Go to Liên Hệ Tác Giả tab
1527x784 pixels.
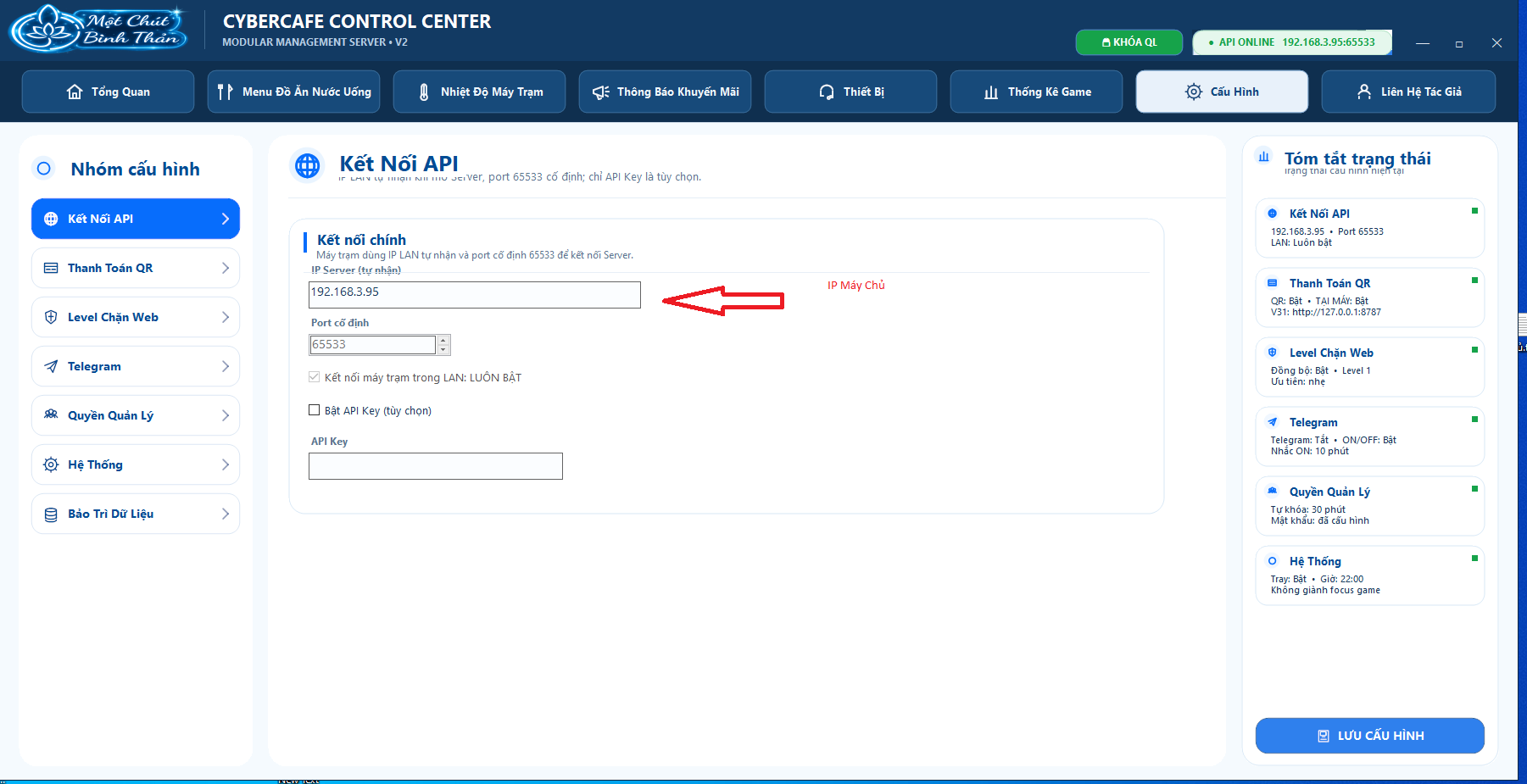pos(1408,92)
